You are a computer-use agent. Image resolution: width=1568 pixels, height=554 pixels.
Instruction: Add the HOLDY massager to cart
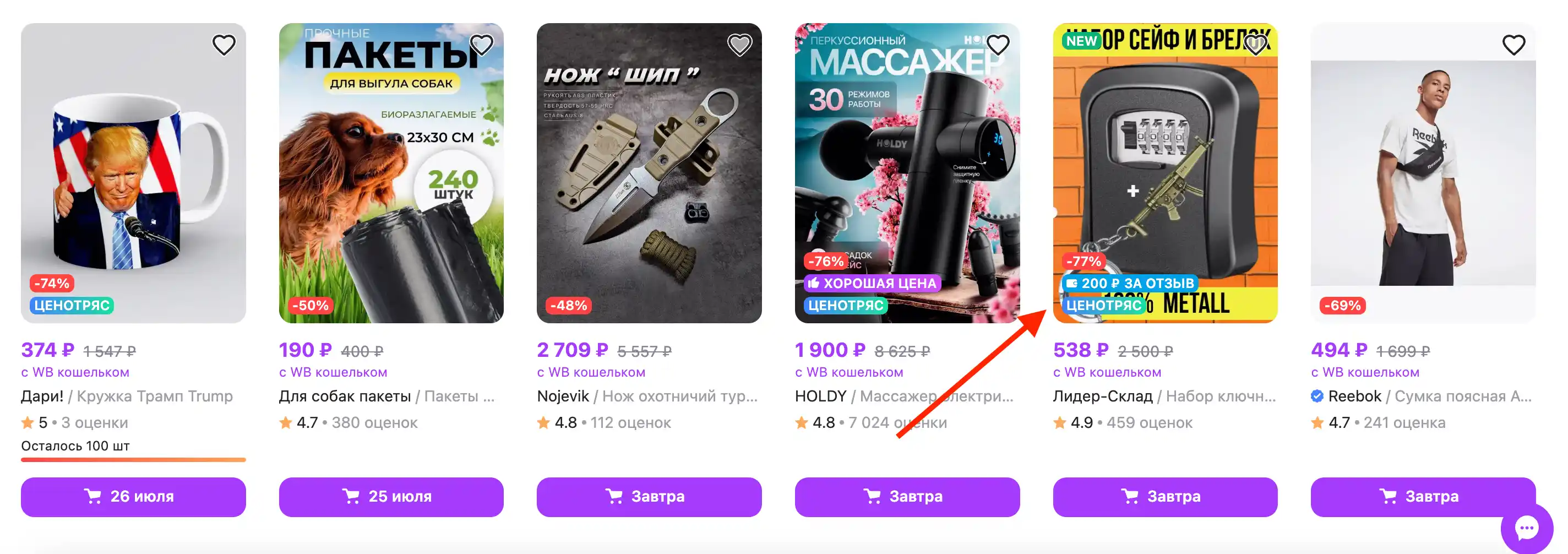click(907, 497)
